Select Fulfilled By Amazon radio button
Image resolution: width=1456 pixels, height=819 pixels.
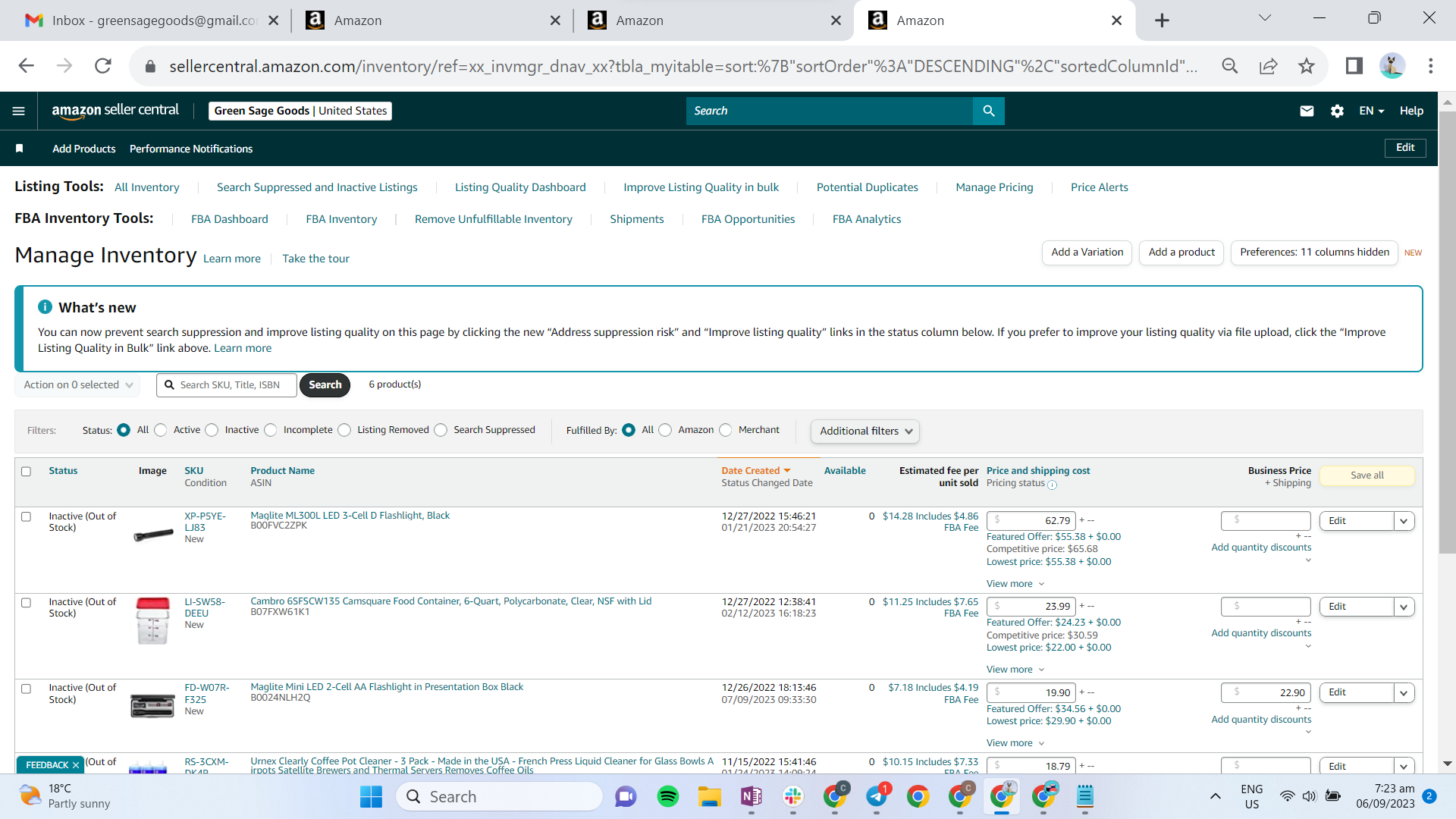[x=666, y=430]
